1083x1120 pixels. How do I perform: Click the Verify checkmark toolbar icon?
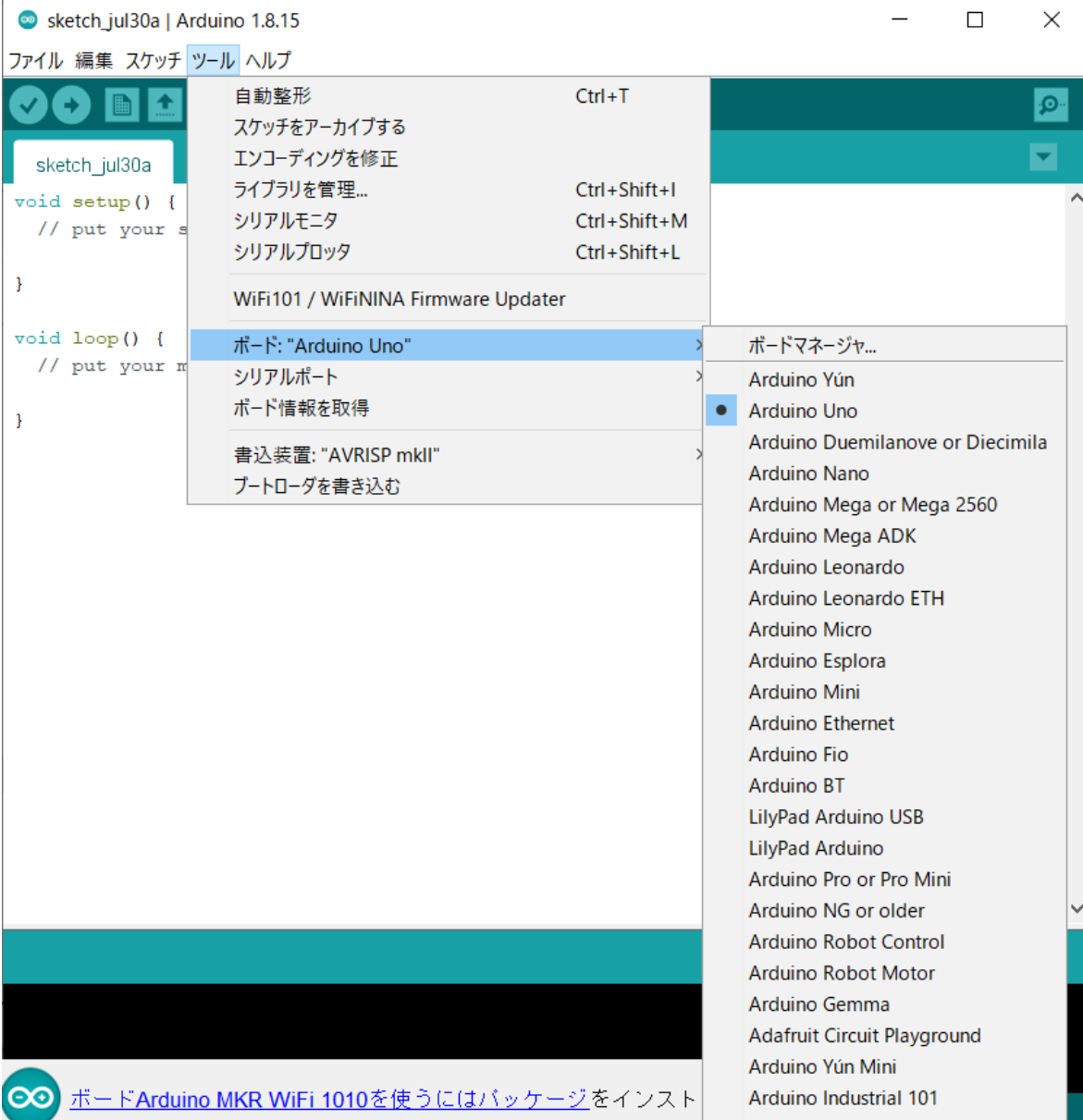click(29, 105)
